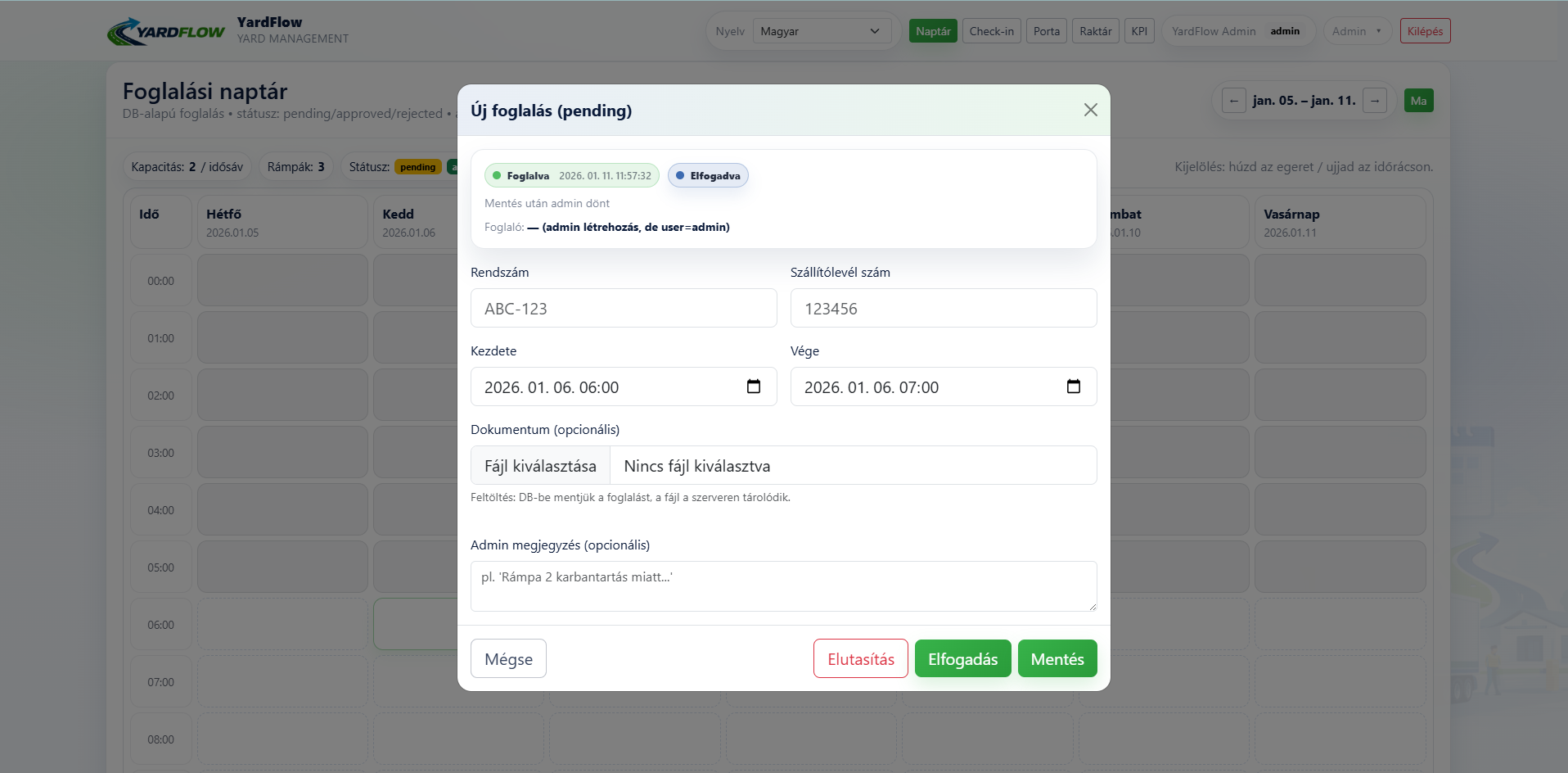Save the booking with Mentés
This screenshot has width=1568, height=773.
(x=1057, y=658)
